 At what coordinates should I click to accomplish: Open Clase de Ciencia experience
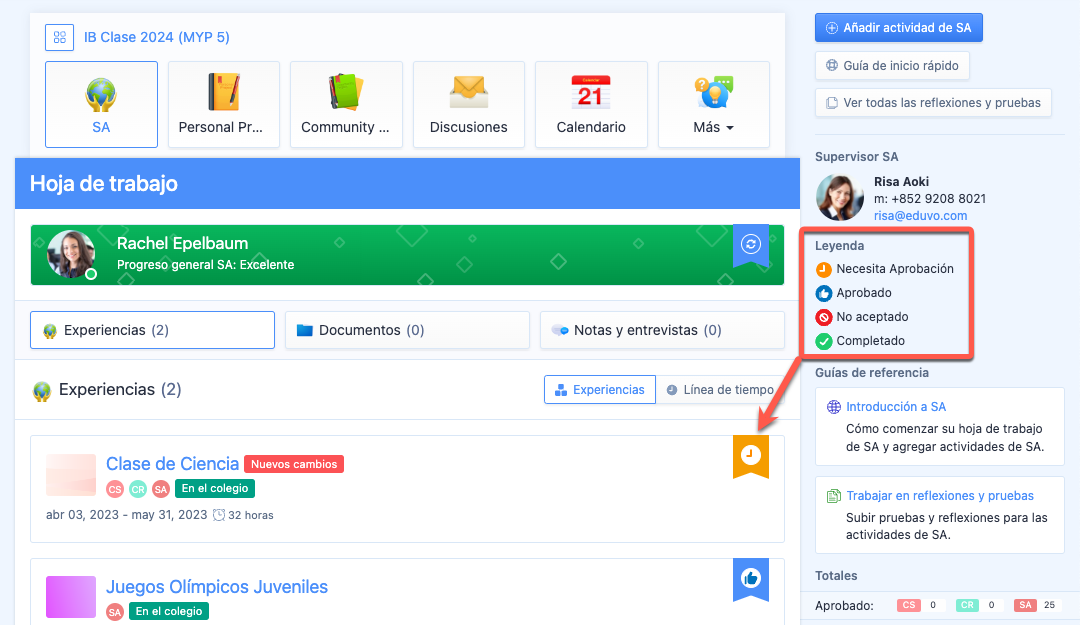(x=172, y=464)
